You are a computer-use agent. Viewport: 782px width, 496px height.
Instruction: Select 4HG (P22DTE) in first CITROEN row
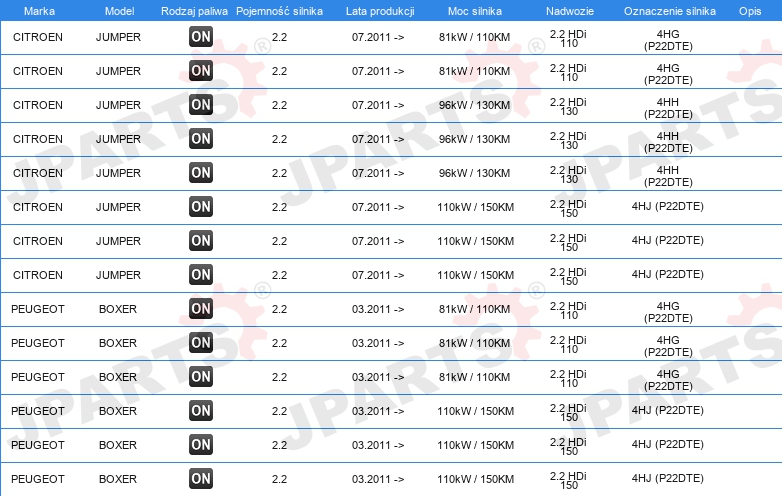click(668, 40)
